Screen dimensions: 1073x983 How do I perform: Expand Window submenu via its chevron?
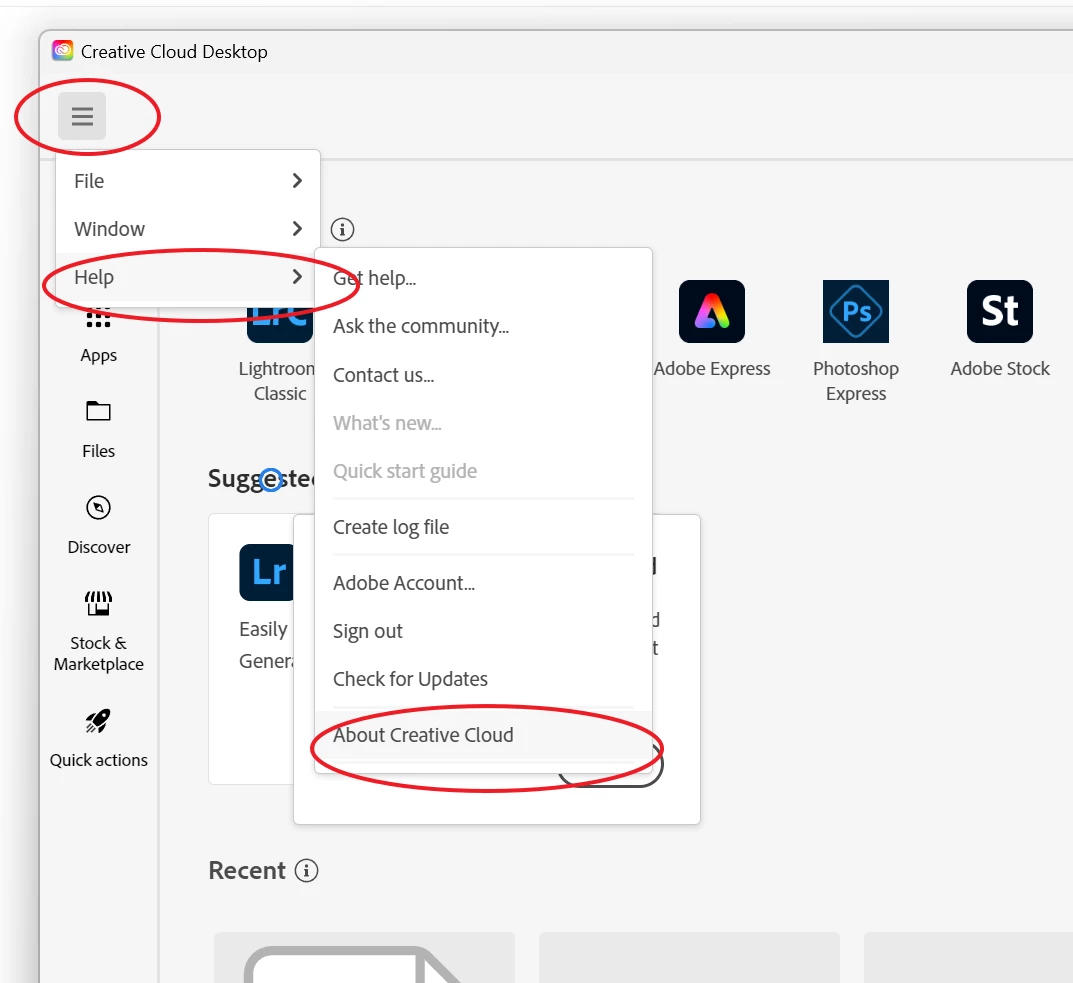(296, 229)
